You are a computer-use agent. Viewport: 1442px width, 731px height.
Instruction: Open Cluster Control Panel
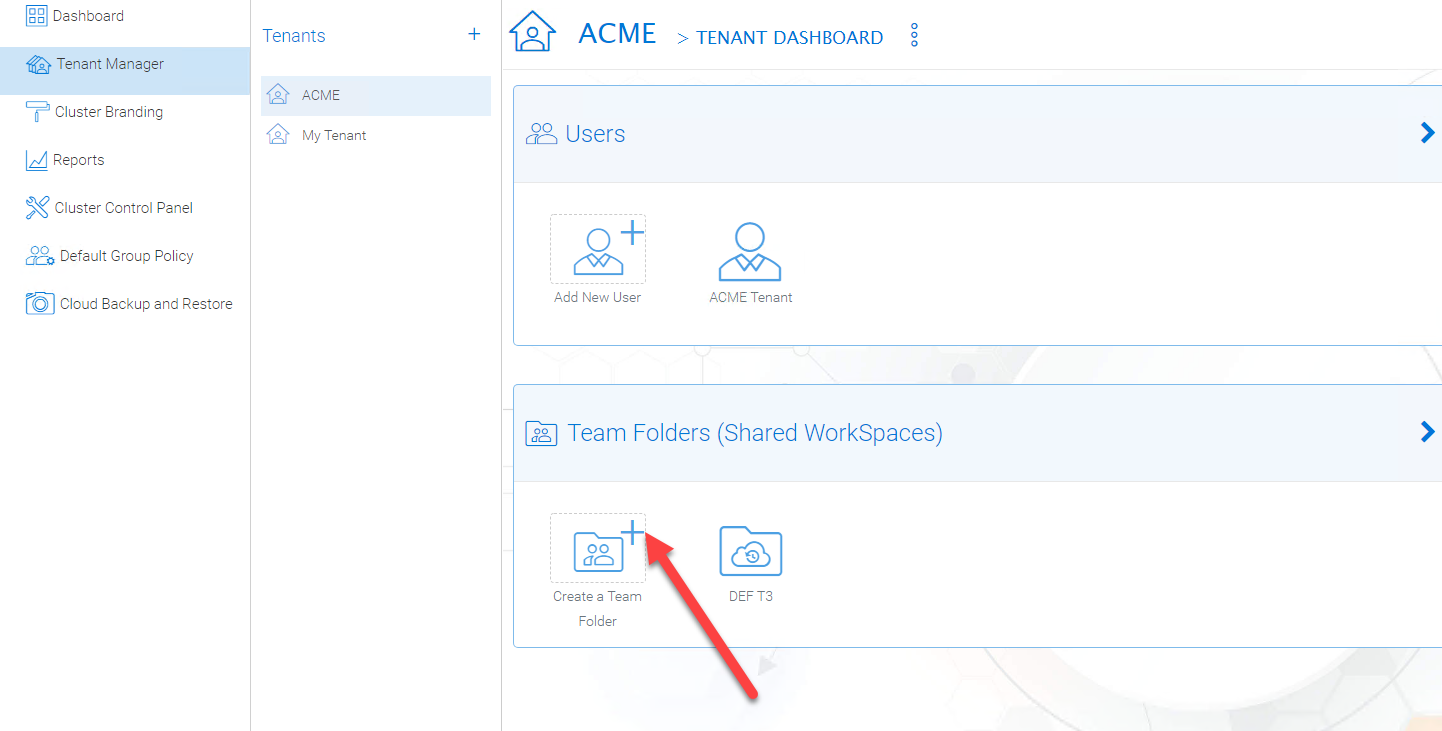click(x=125, y=208)
